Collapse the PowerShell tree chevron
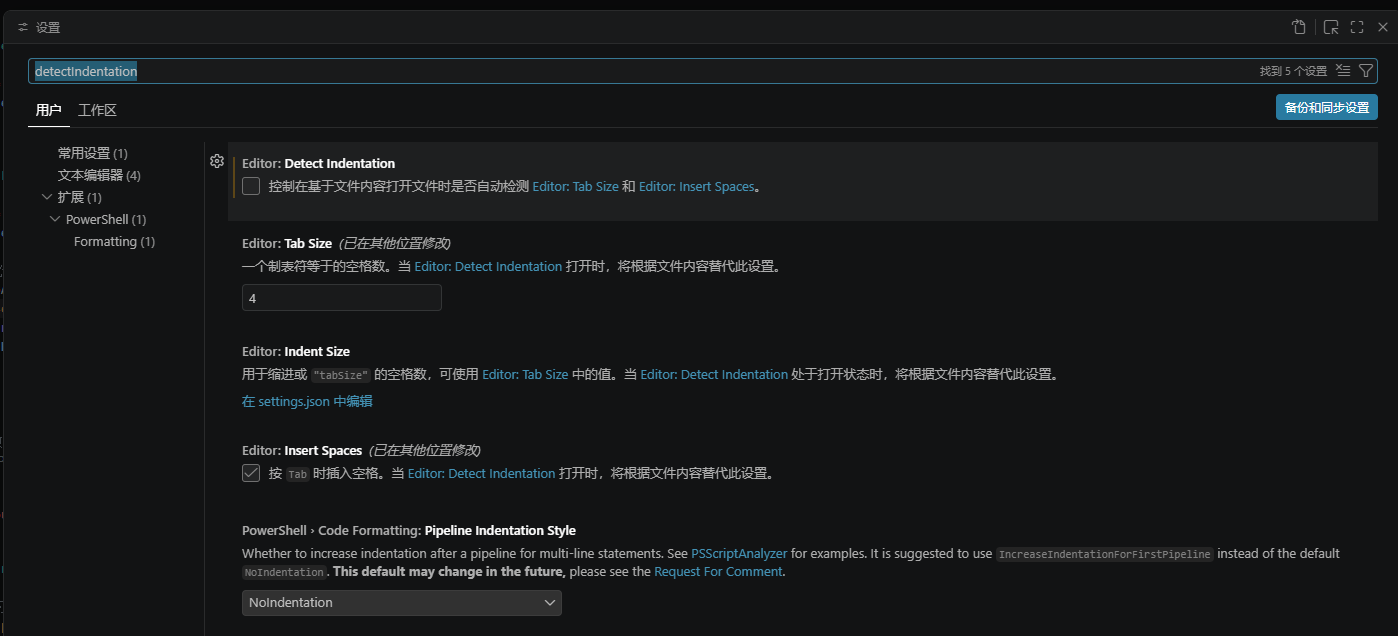The image size is (1398, 636). [55, 219]
